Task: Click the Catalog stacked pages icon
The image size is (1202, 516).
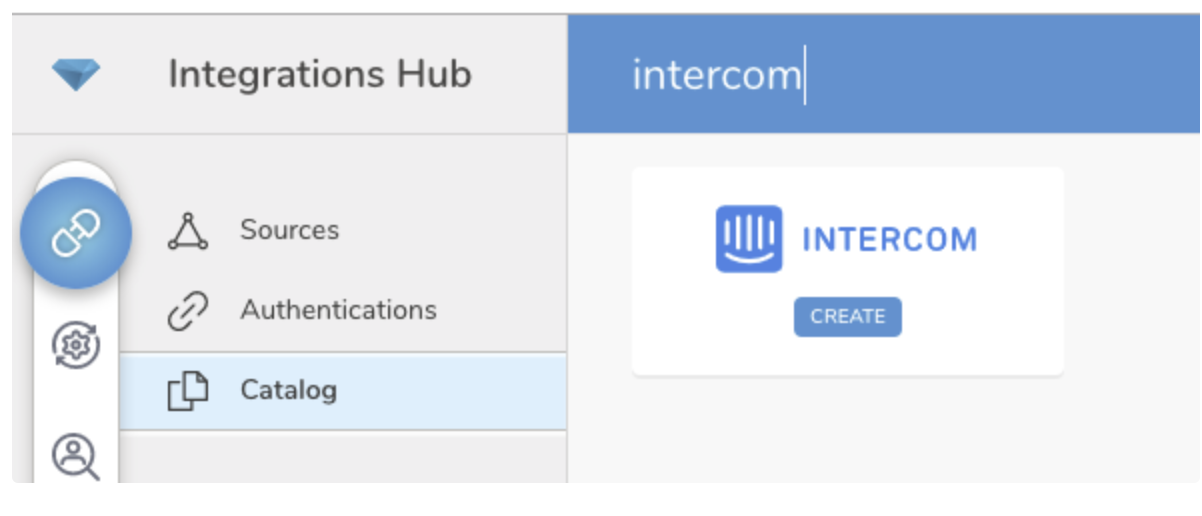Action: 187,390
